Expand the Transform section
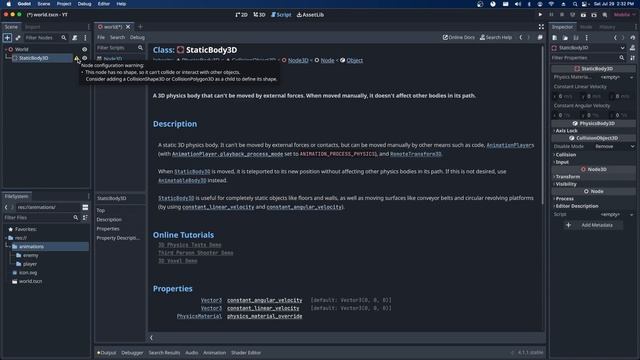Image resolution: width=640 pixels, height=360 pixels. (567, 177)
